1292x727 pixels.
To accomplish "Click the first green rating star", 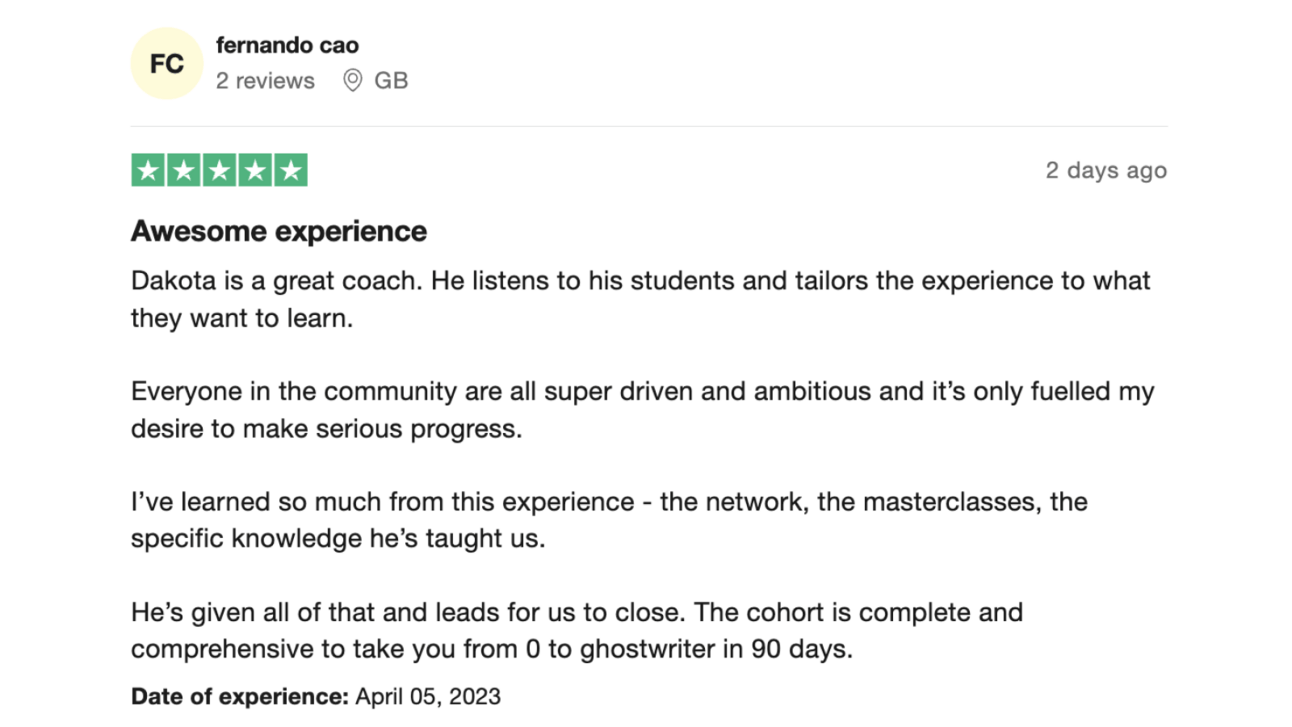I will coord(148,171).
